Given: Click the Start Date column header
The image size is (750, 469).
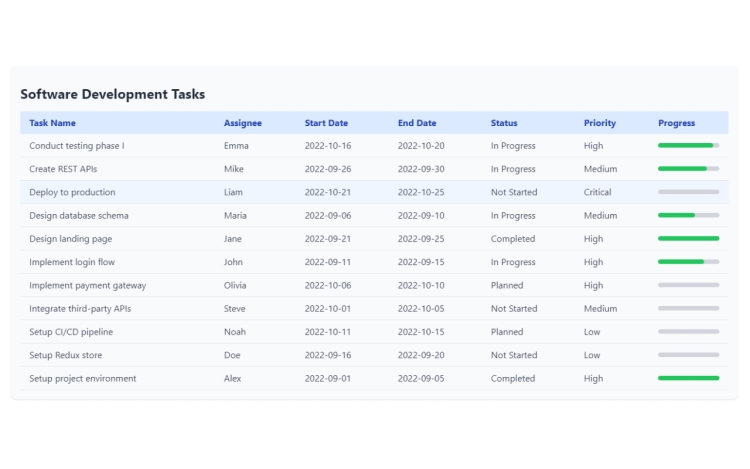Looking at the screenshot, I should (x=326, y=123).
